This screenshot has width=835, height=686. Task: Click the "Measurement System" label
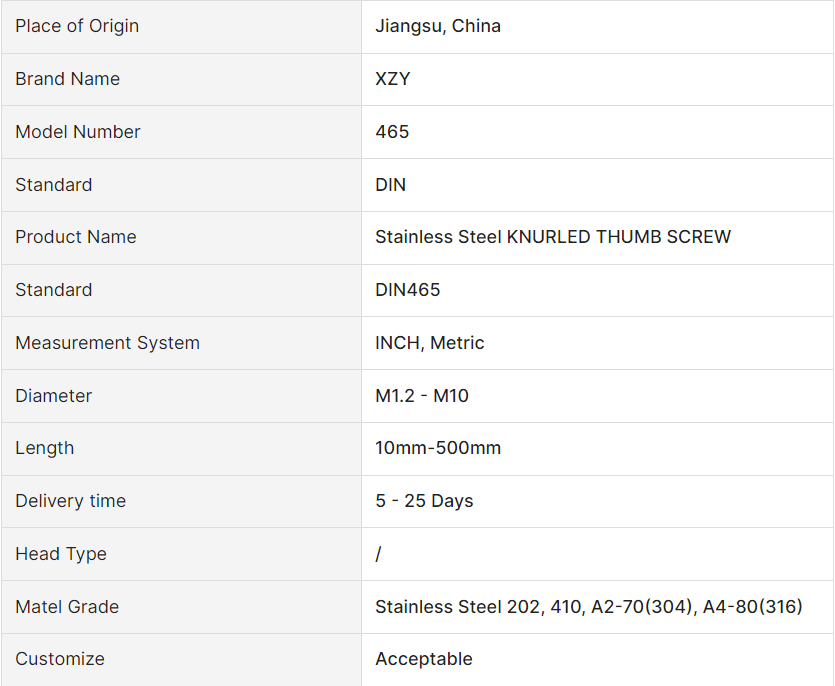(107, 343)
